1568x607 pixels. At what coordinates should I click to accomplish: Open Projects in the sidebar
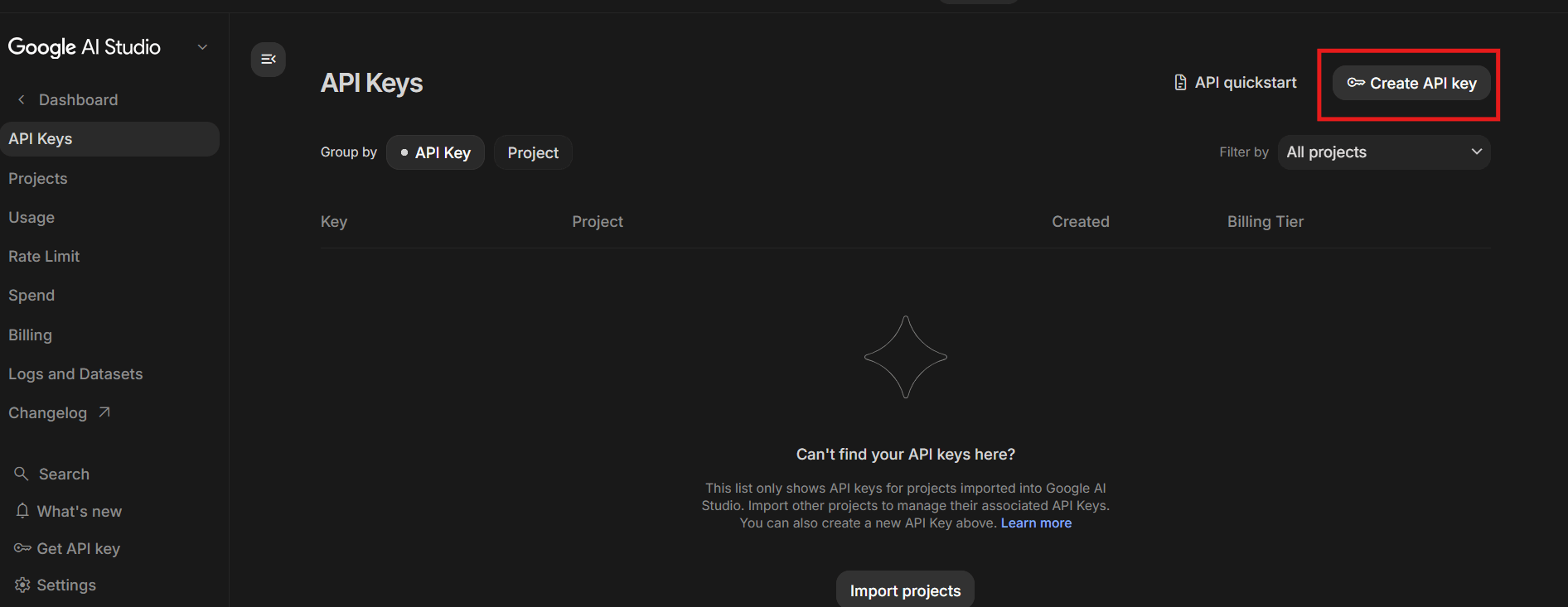(x=38, y=178)
